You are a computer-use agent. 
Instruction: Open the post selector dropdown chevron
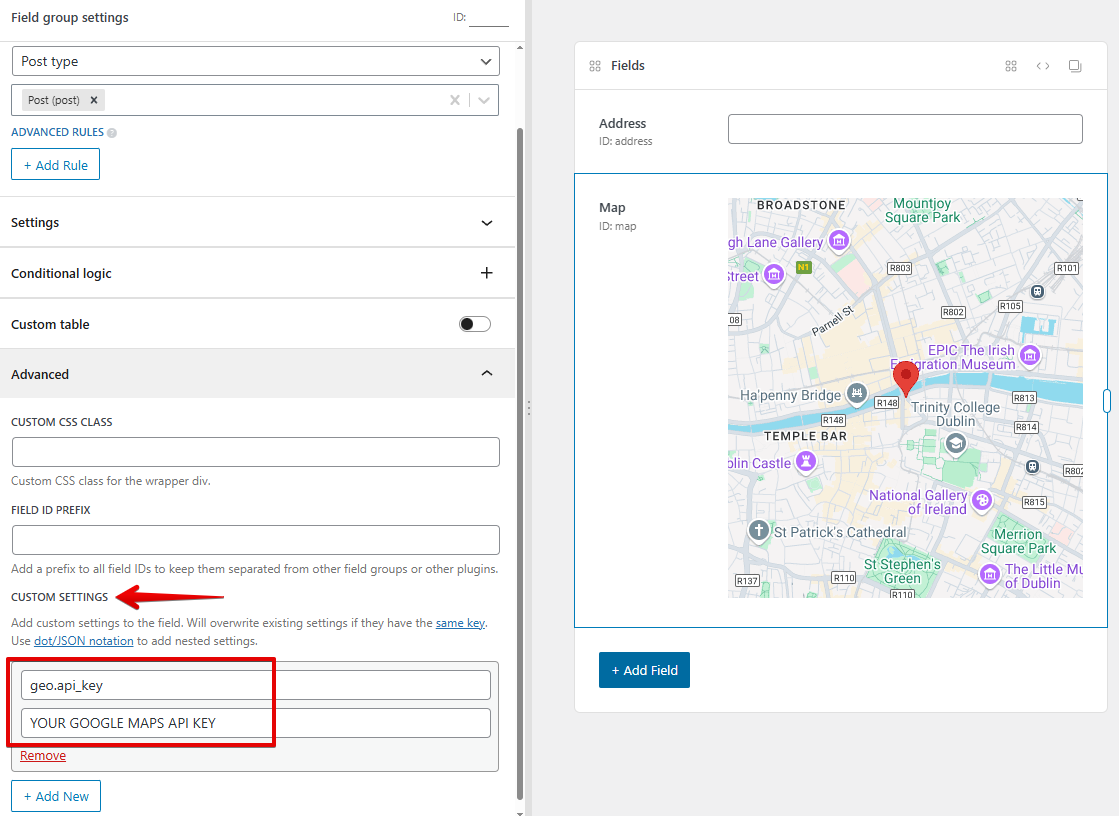coord(483,100)
